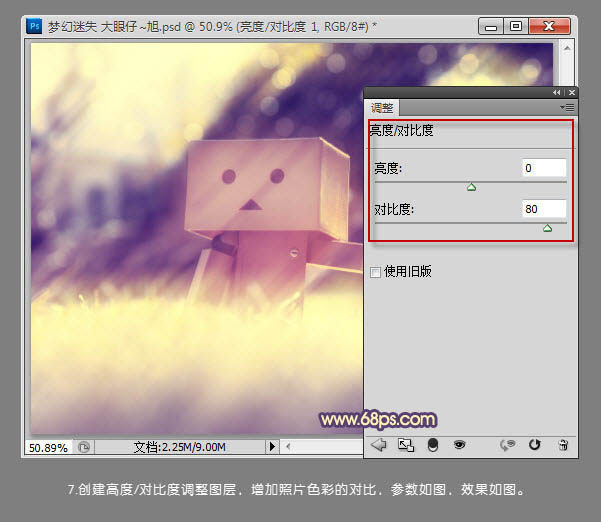The image size is (601, 522).
Task: Click the 亮度 brightness slider handle
Action: 471,186
